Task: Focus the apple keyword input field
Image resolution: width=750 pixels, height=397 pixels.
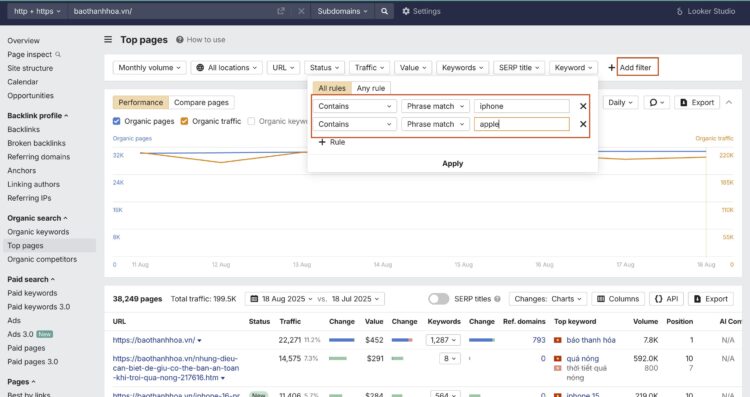Action: 522,124
